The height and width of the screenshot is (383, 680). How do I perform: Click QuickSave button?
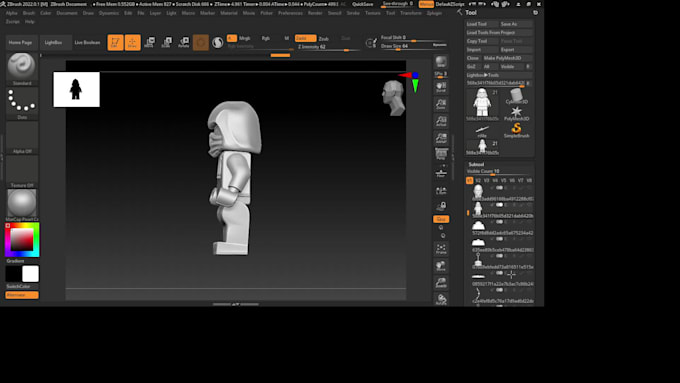coord(363,4)
